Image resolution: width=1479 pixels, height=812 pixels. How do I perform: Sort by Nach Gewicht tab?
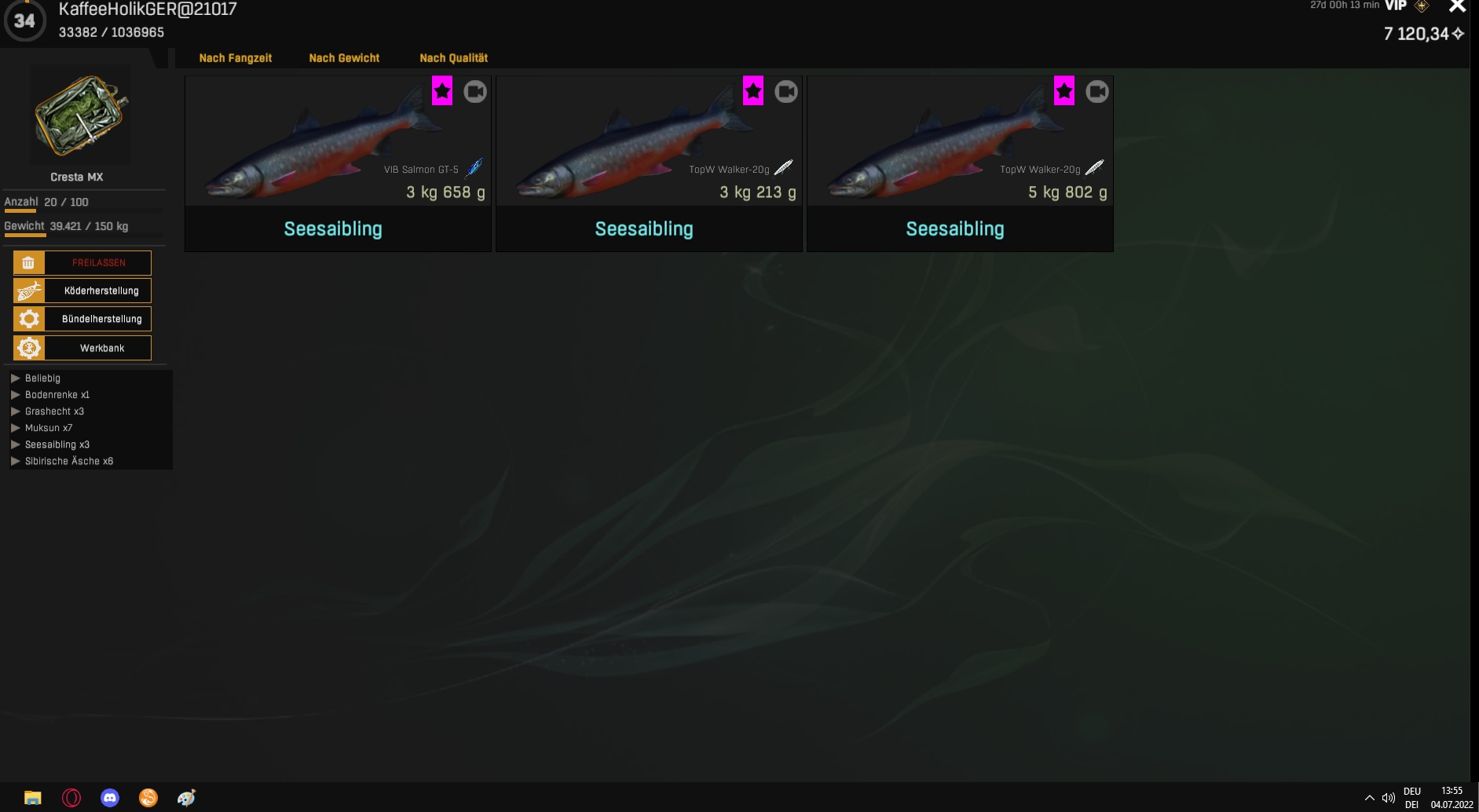point(344,58)
